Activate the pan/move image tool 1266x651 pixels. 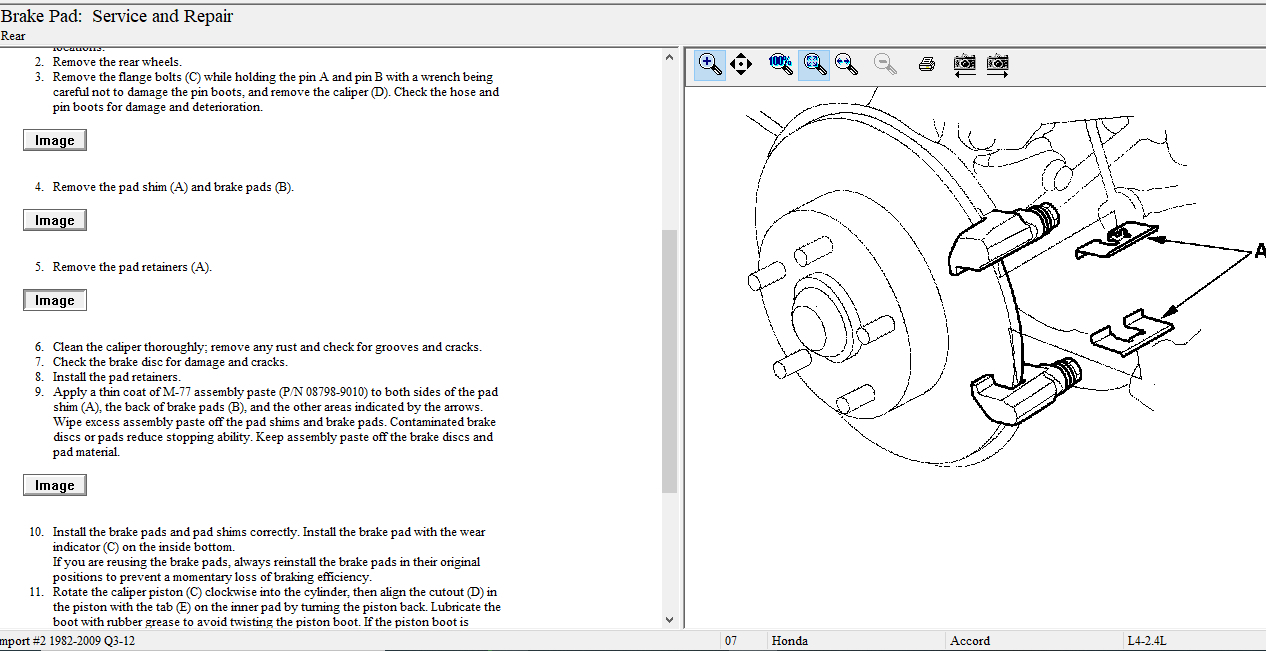741,64
